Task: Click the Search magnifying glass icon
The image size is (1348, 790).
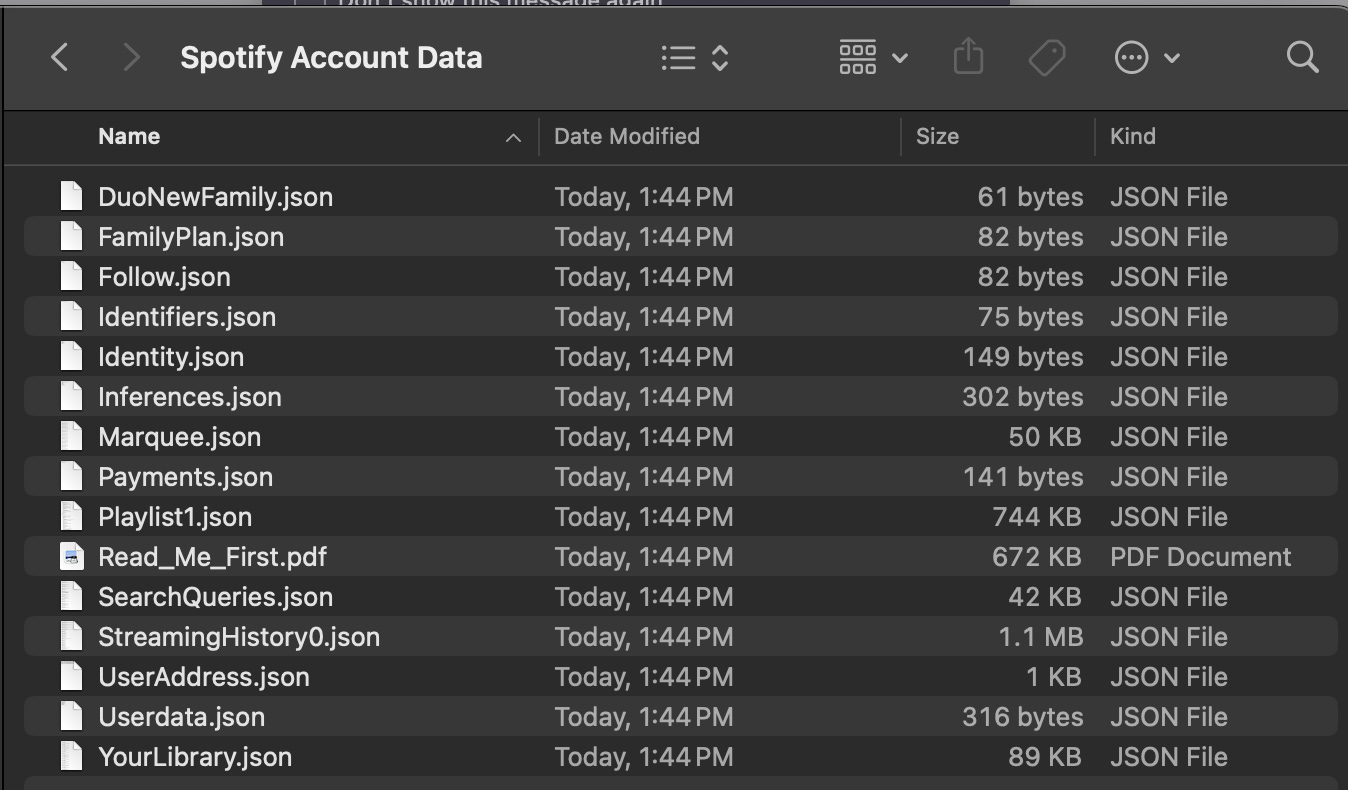Action: click(1303, 57)
